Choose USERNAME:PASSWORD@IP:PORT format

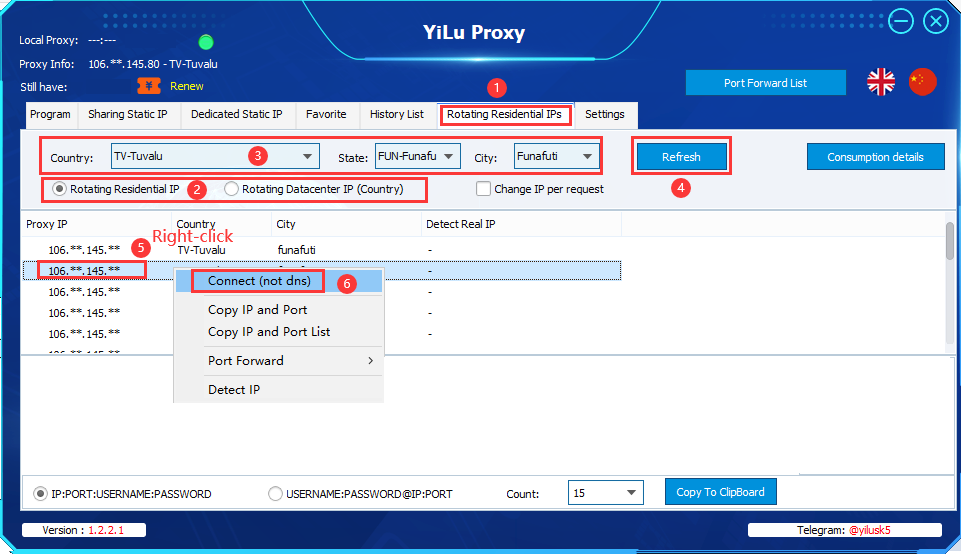click(275, 493)
